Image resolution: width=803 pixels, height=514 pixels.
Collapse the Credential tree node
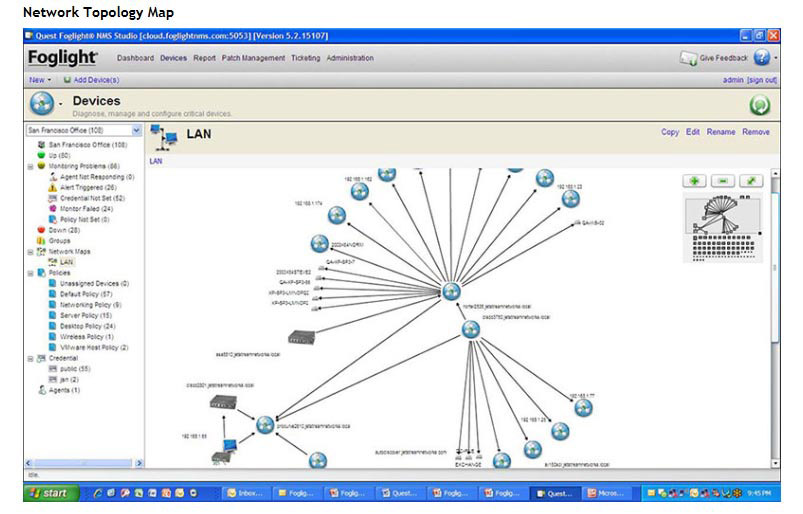point(30,359)
